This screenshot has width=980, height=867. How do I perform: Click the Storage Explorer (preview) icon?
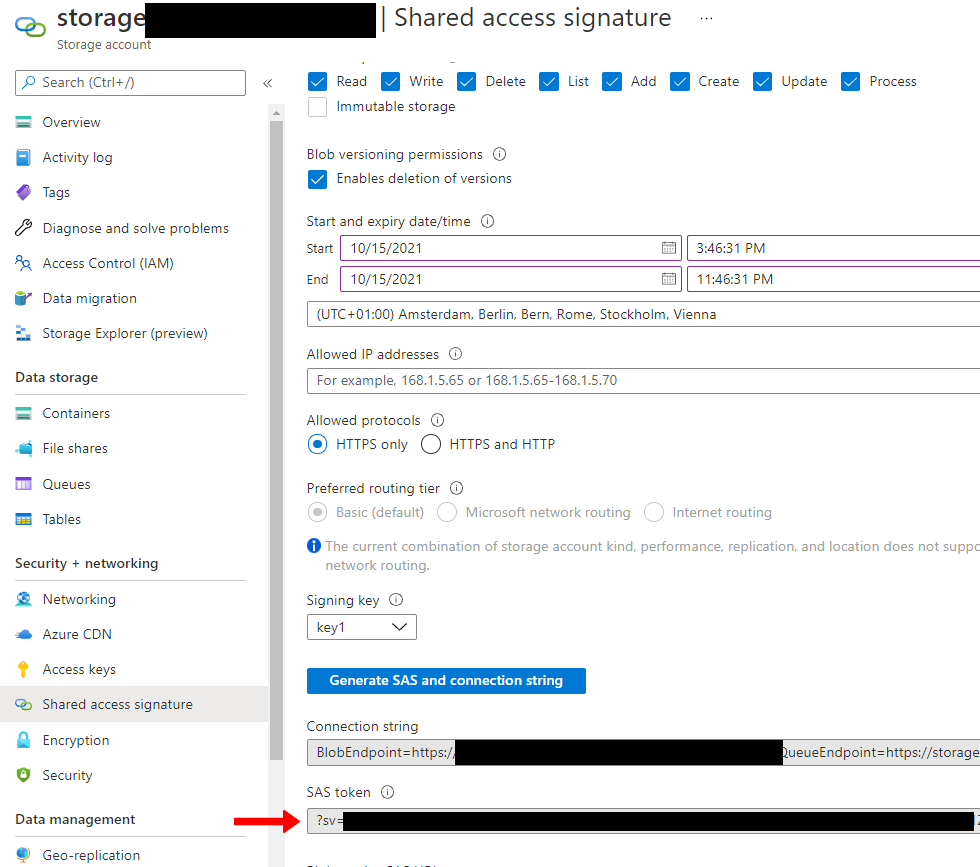pos(23,333)
